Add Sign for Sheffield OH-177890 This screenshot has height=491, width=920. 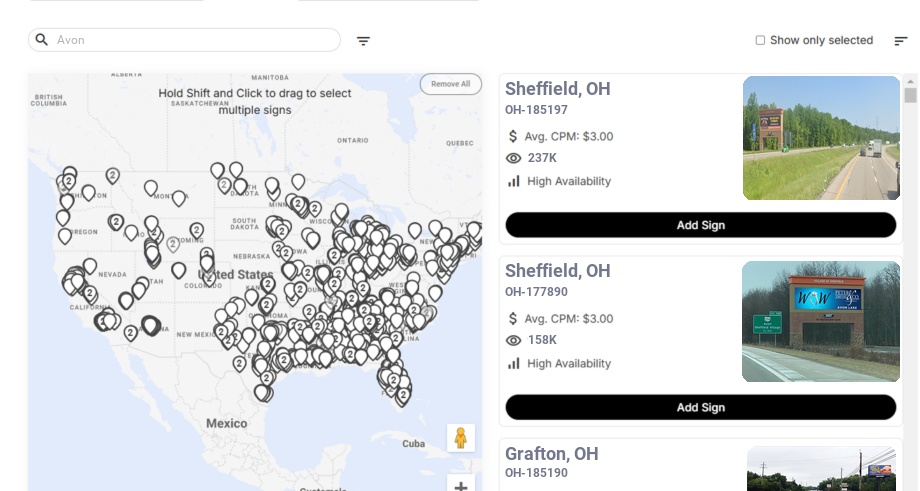pyautogui.click(x=700, y=407)
